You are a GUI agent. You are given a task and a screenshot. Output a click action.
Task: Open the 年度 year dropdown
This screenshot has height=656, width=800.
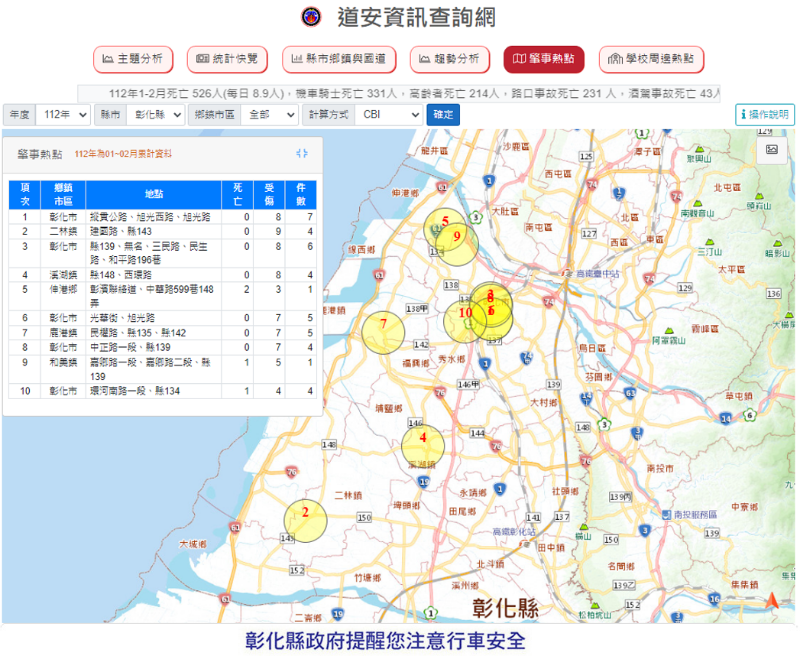(66, 115)
